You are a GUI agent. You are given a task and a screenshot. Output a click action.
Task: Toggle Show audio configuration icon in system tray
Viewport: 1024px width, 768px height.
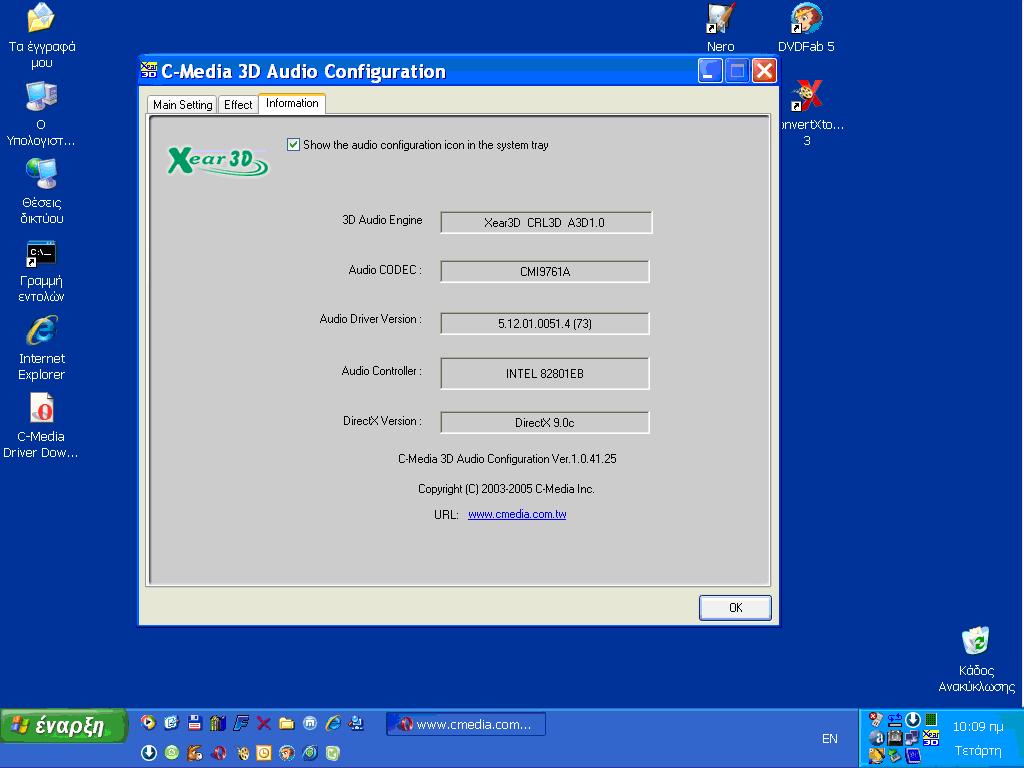click(x=293, y=144)
